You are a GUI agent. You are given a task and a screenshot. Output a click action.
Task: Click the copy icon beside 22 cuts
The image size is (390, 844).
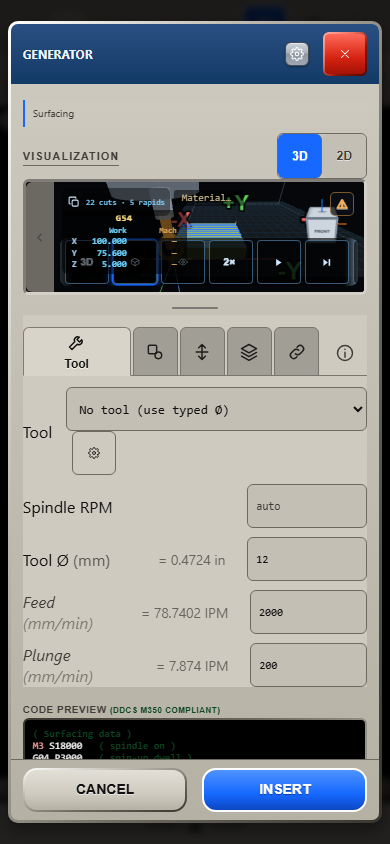coord(74,202)
